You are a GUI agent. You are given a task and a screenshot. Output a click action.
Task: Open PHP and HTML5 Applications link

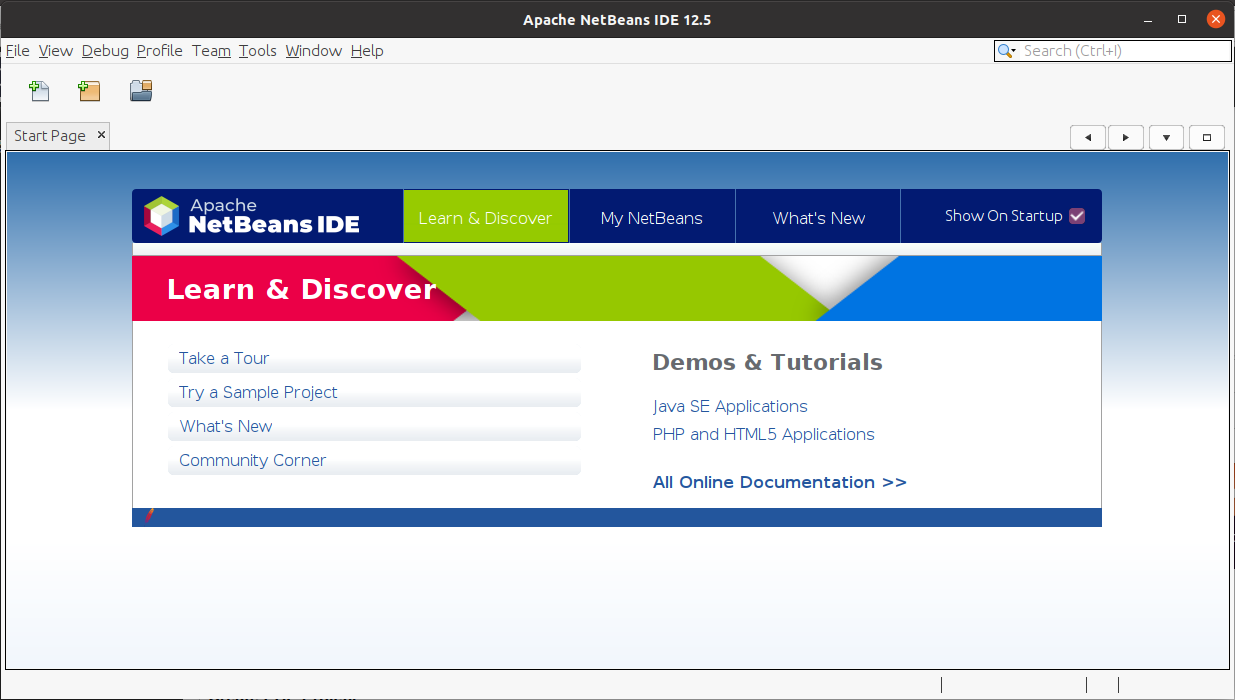[764, 434]
